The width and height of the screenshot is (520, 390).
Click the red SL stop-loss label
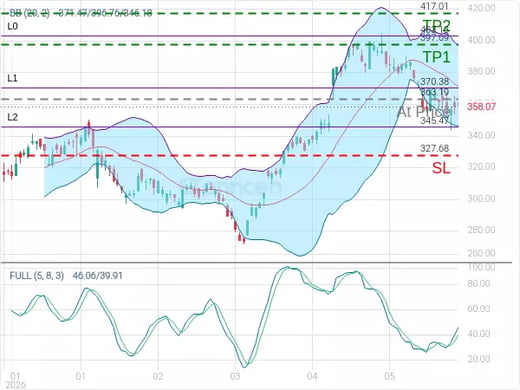click(x=441, y=168)
